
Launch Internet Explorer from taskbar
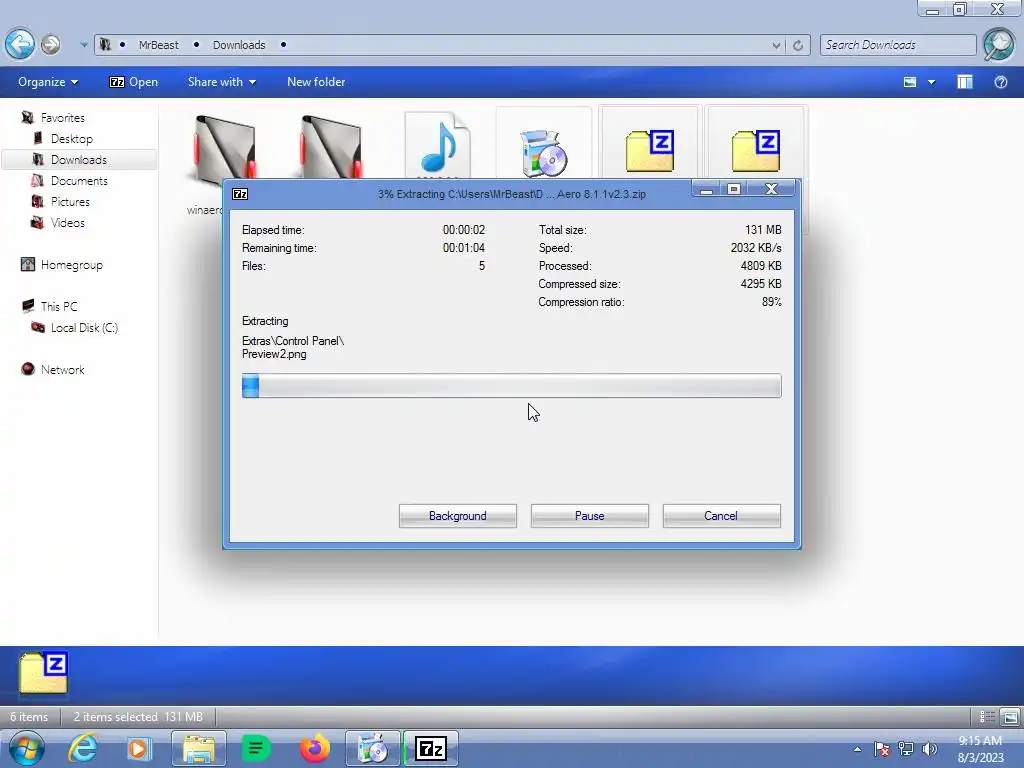(83, 748)
